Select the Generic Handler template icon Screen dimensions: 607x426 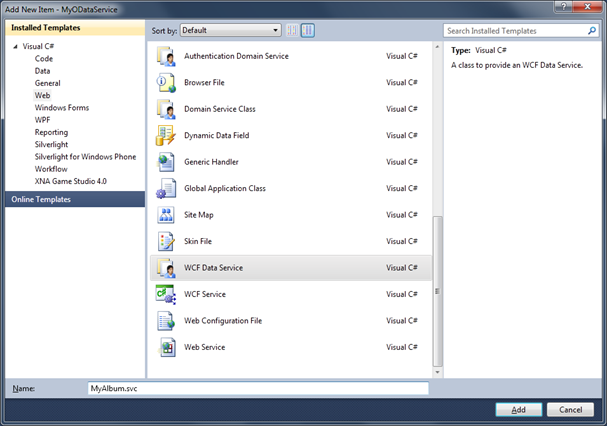point(166,162)
